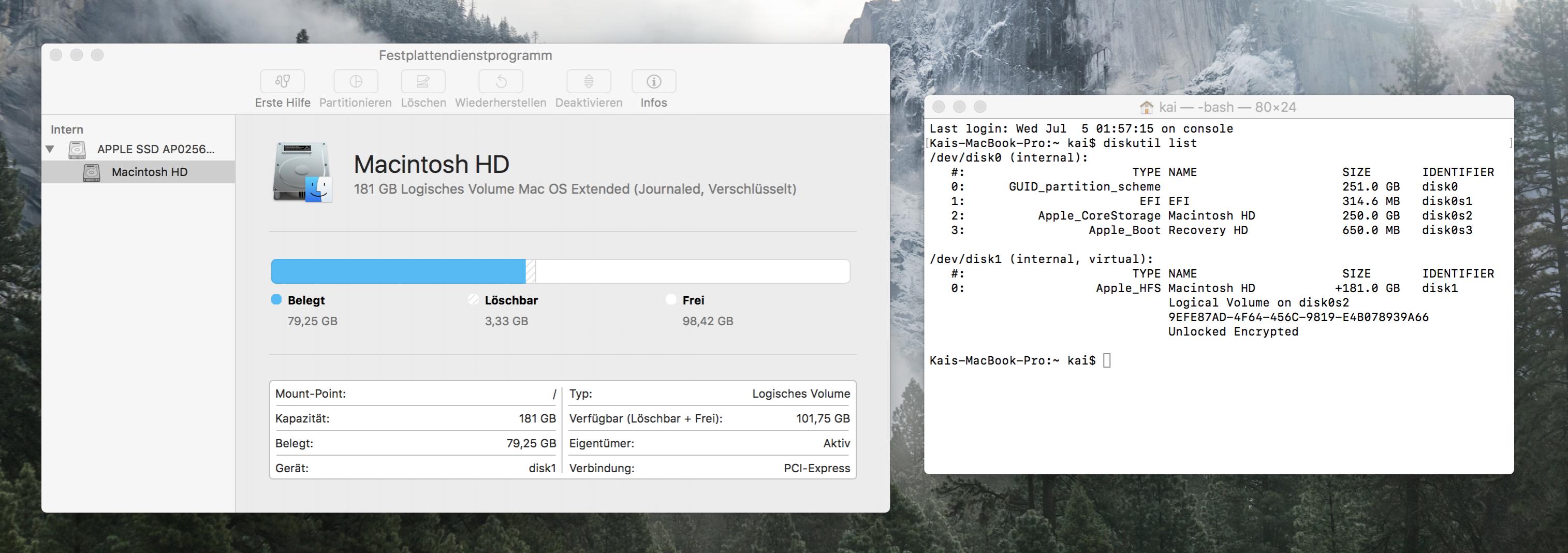Zoom the Terminal window
Viewport: 1568px width, 553px height.
[x=980, y=107]
